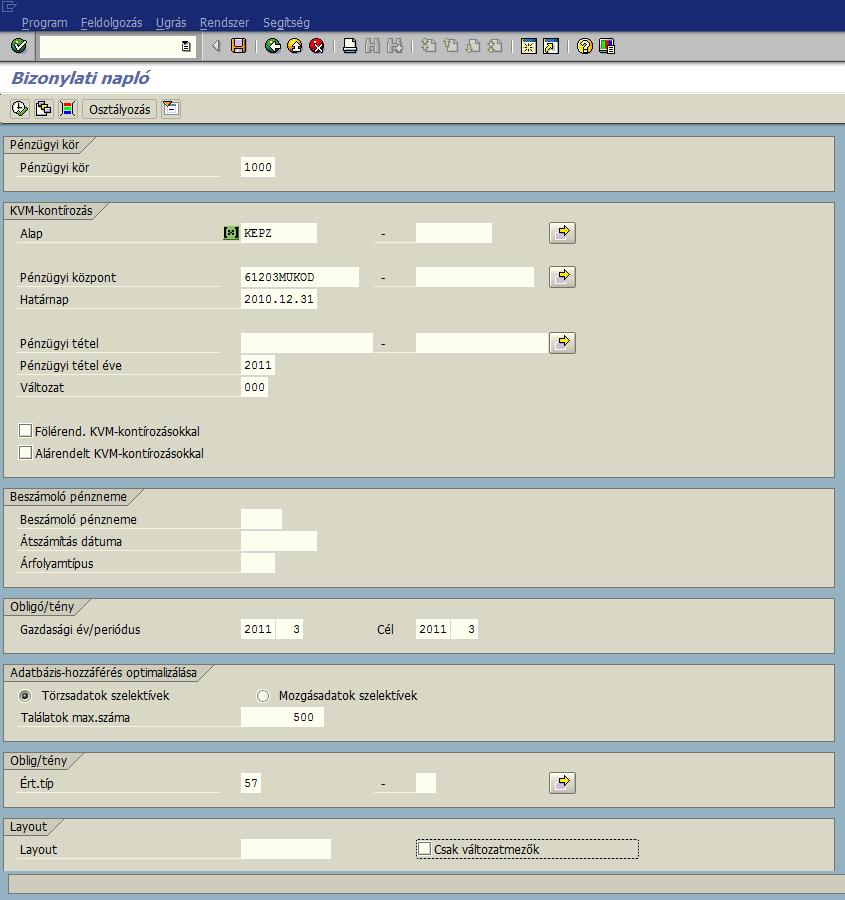Click the Cél year field
Viewport: 845px width, 900px height.
point(433,629)
